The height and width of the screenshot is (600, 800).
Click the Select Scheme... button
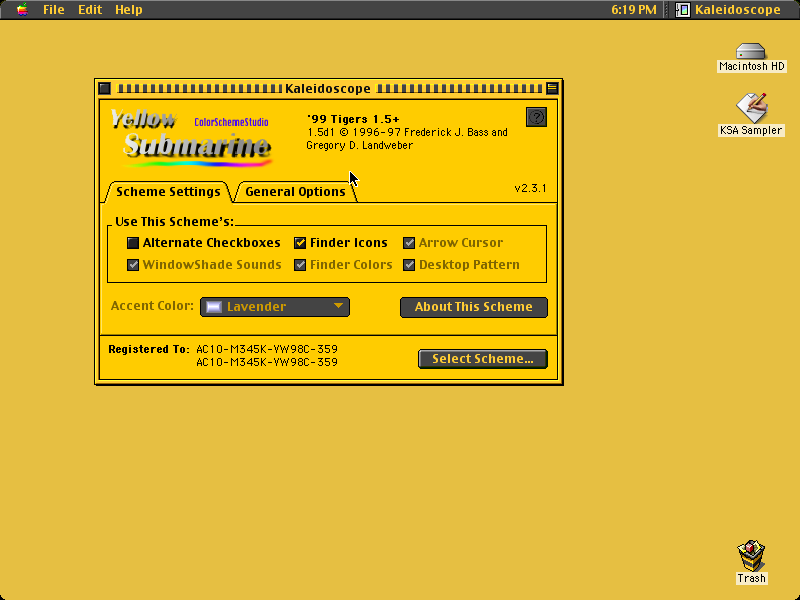coord(483,359)
